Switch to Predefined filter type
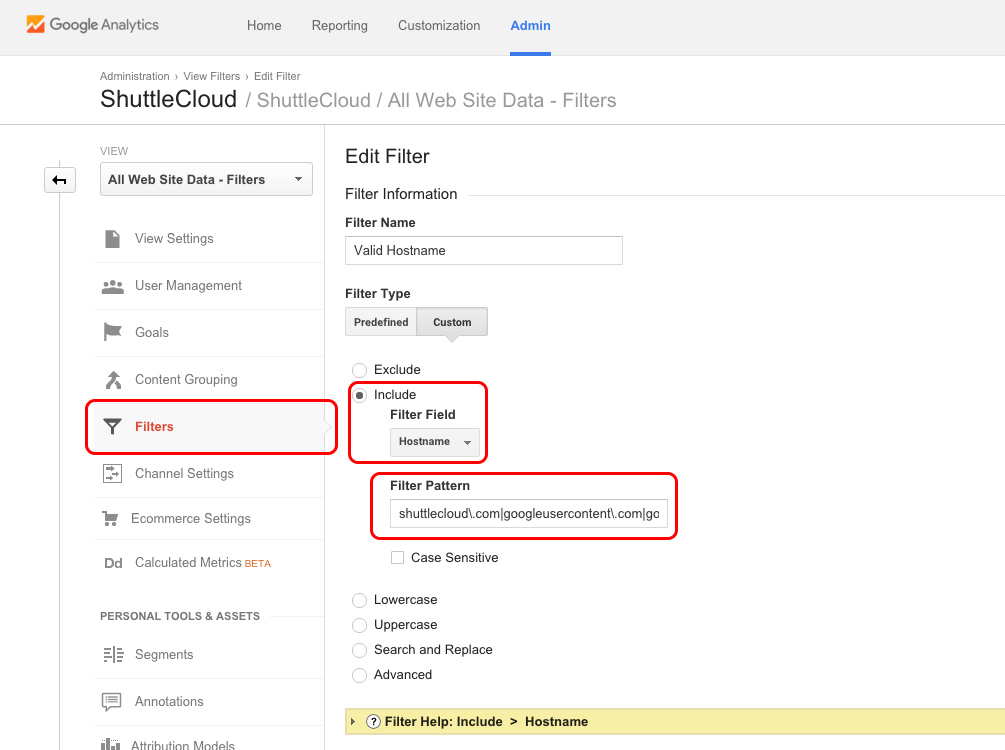 [x=381, y=322]
